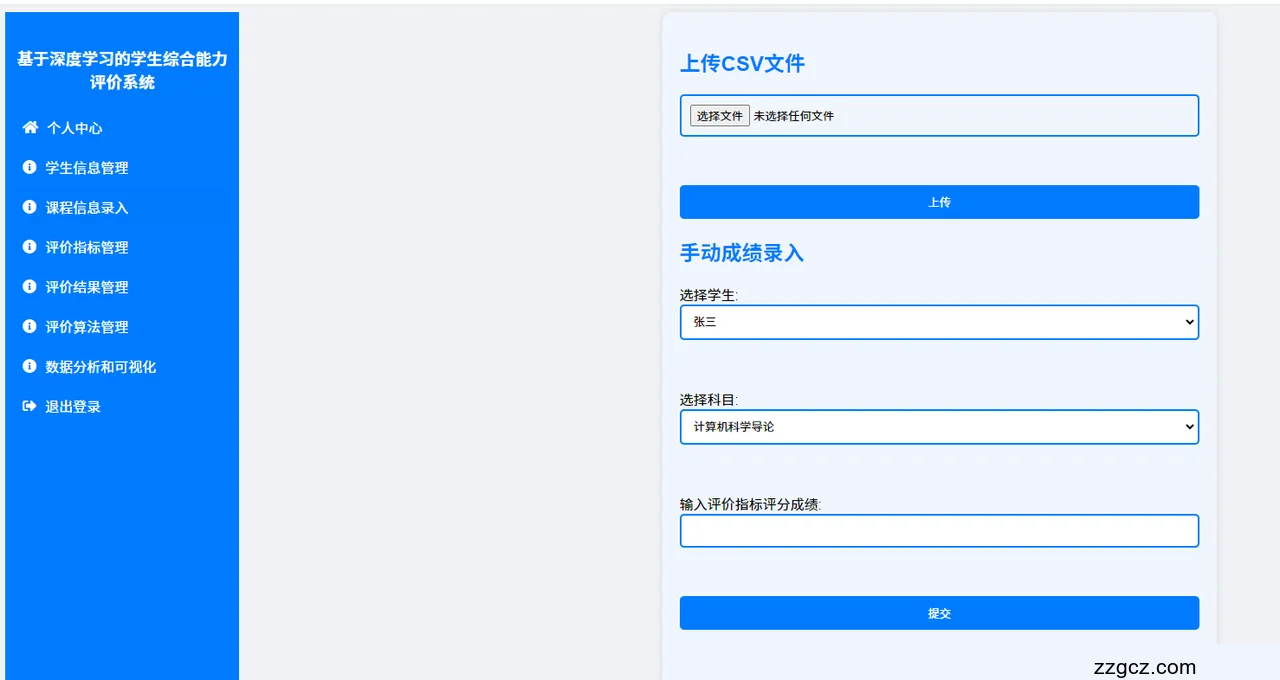Go to 学生信息管理 in the sidebar
Viewport: 1280px width, 680px height.
point(87,168)
